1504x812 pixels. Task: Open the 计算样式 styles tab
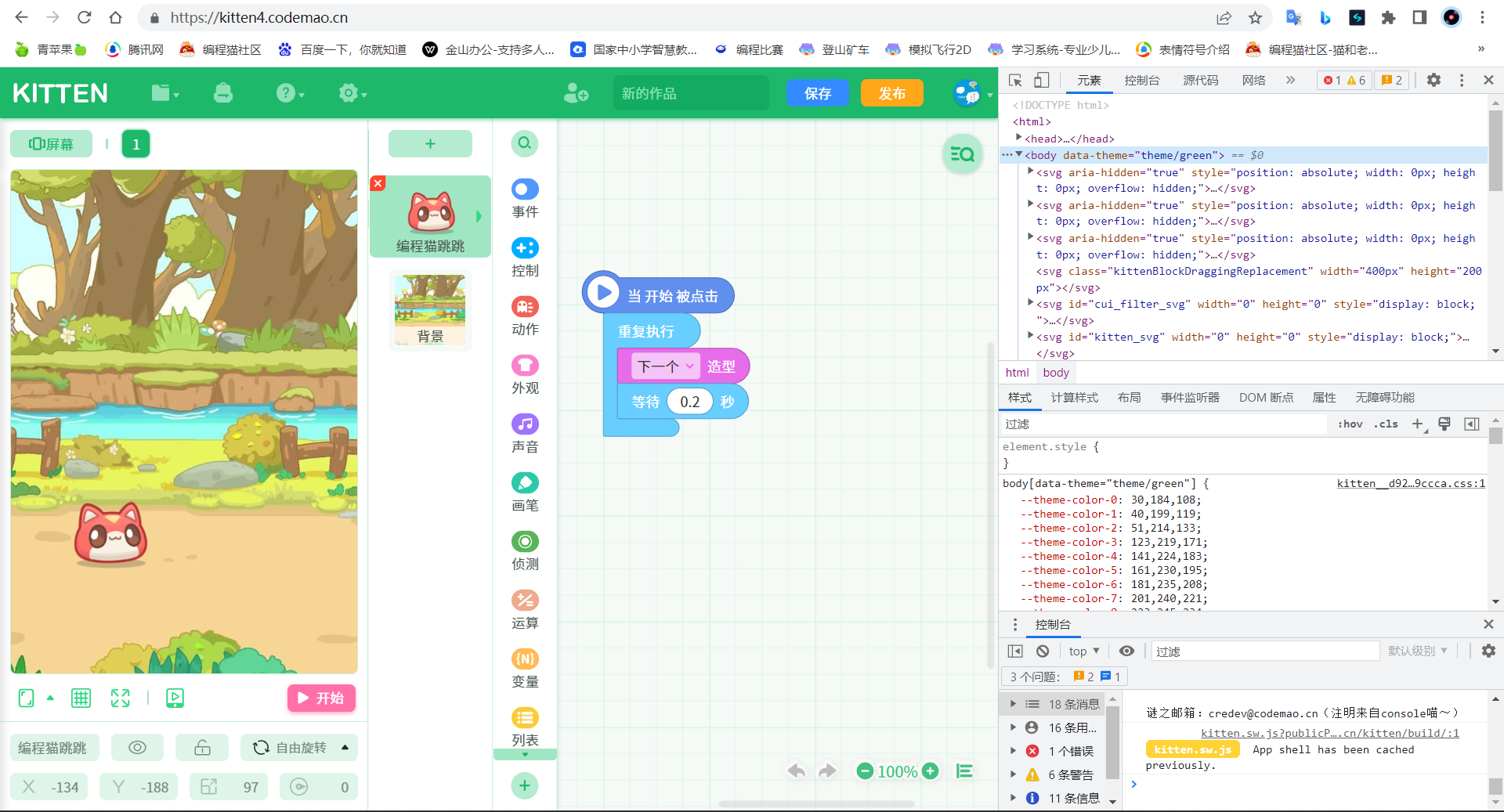point(1074,397)
